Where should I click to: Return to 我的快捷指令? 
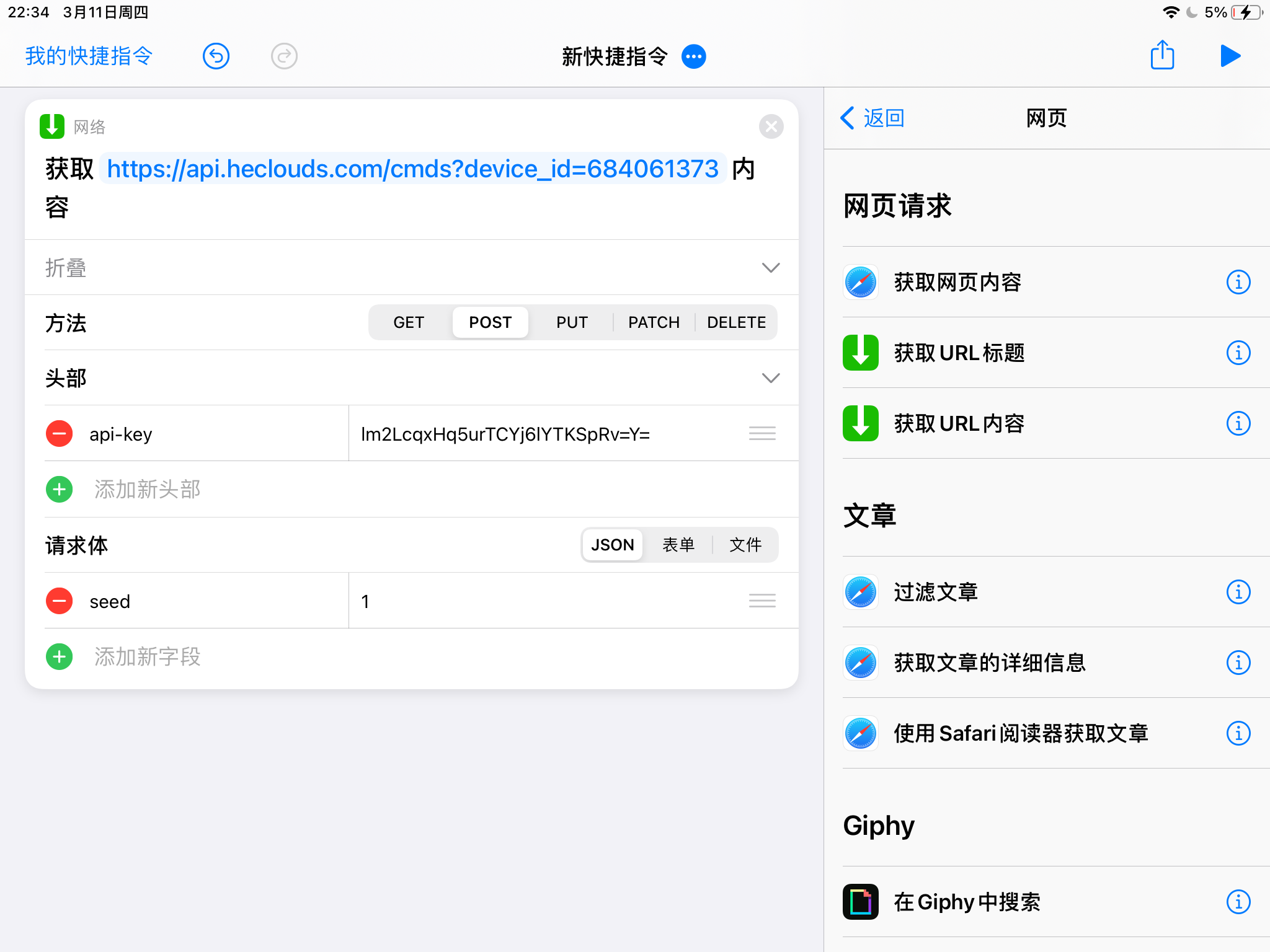click(x=89, y=56)
